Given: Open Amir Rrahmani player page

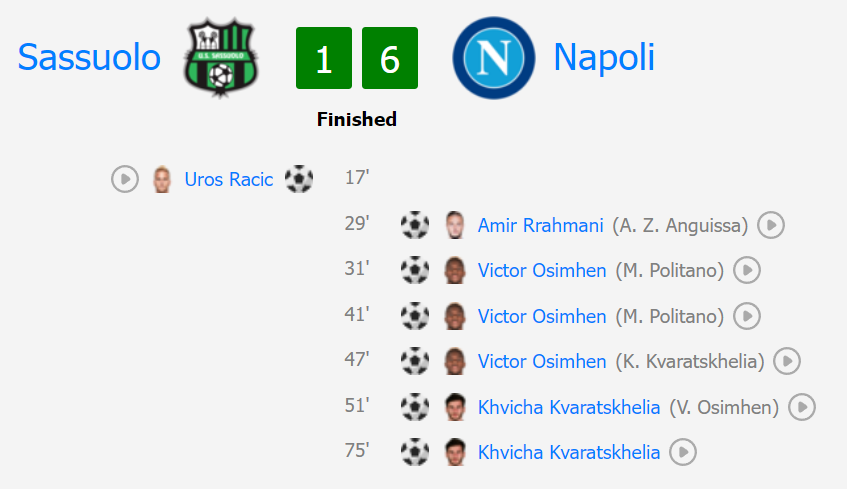Looking at the screenshot, I should click(540, 225).
